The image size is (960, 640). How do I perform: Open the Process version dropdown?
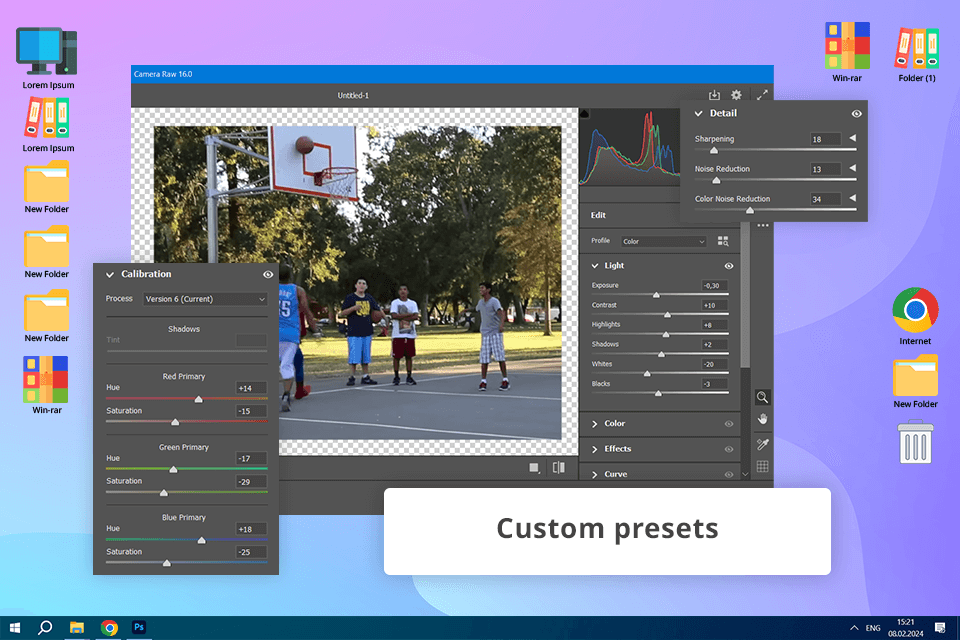(x=205, y=299)
